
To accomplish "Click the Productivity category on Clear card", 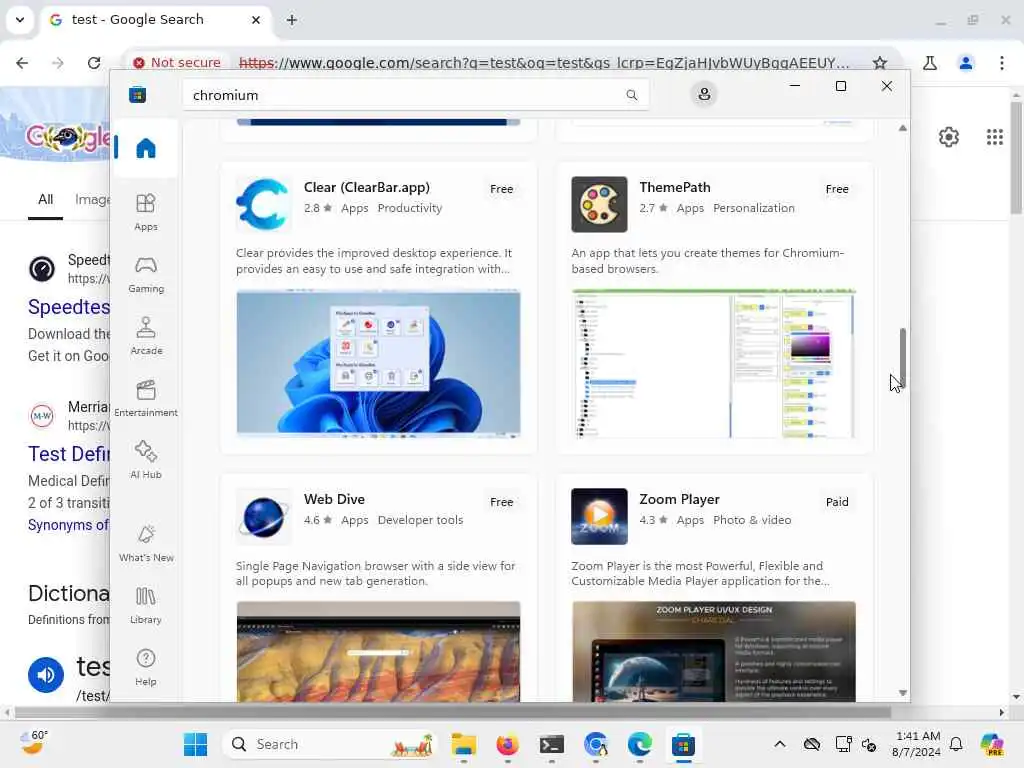I will [409, 208].
